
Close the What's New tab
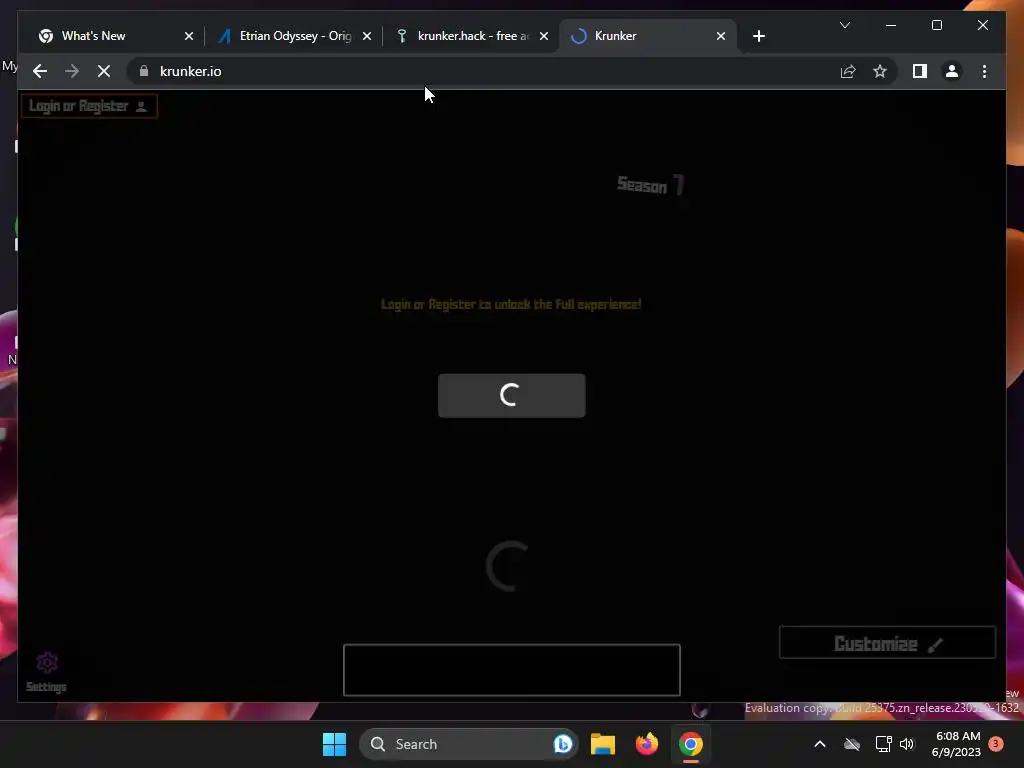189,36
